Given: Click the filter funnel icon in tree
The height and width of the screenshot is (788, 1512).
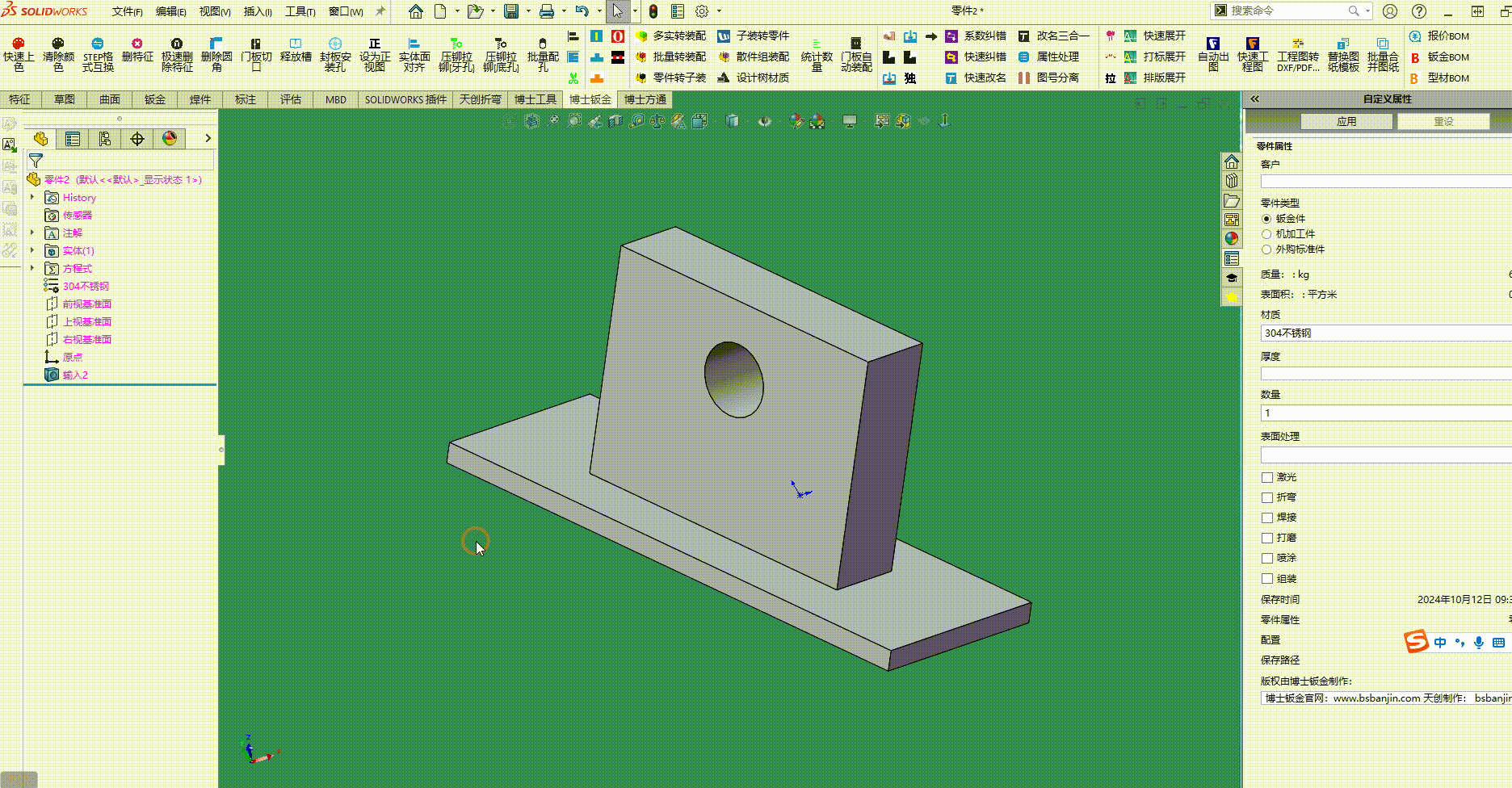Looking at the screenshot, I should tap(36, 161).
